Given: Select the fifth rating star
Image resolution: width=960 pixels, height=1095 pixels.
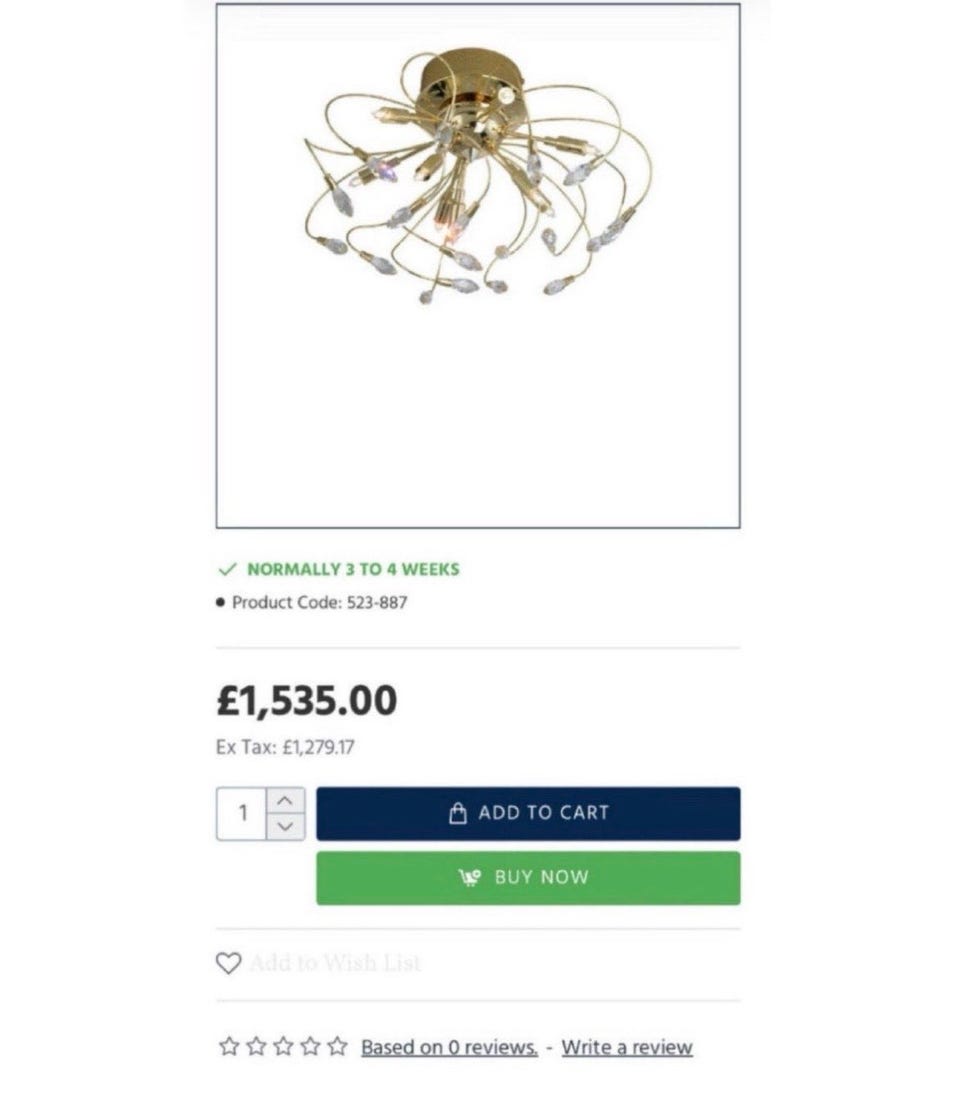Looking at the screenshot, I should coord(337,1046).
